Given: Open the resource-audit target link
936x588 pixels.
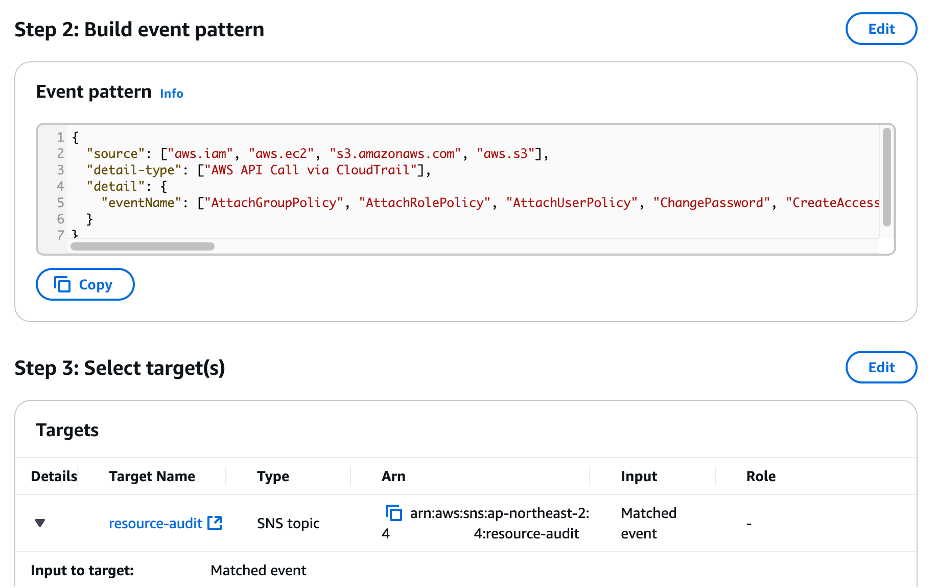Looking at the screenshot, I should 155,523.
